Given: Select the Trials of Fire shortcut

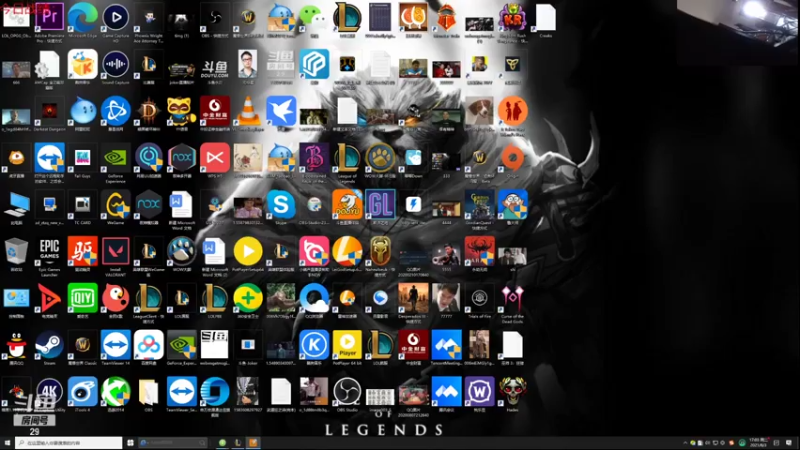Looking at the screenshot, I should point(479,298).
